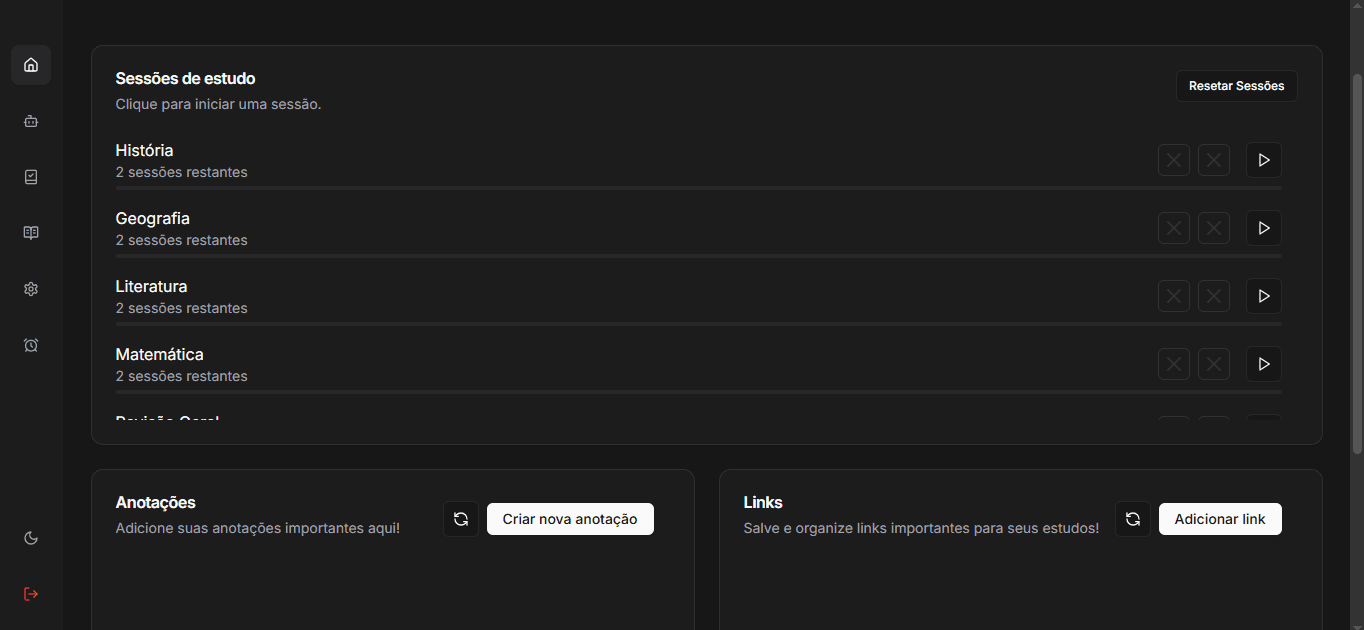Click second X box in Geografia row
1364x630 pixels.
click(1214, 228)
